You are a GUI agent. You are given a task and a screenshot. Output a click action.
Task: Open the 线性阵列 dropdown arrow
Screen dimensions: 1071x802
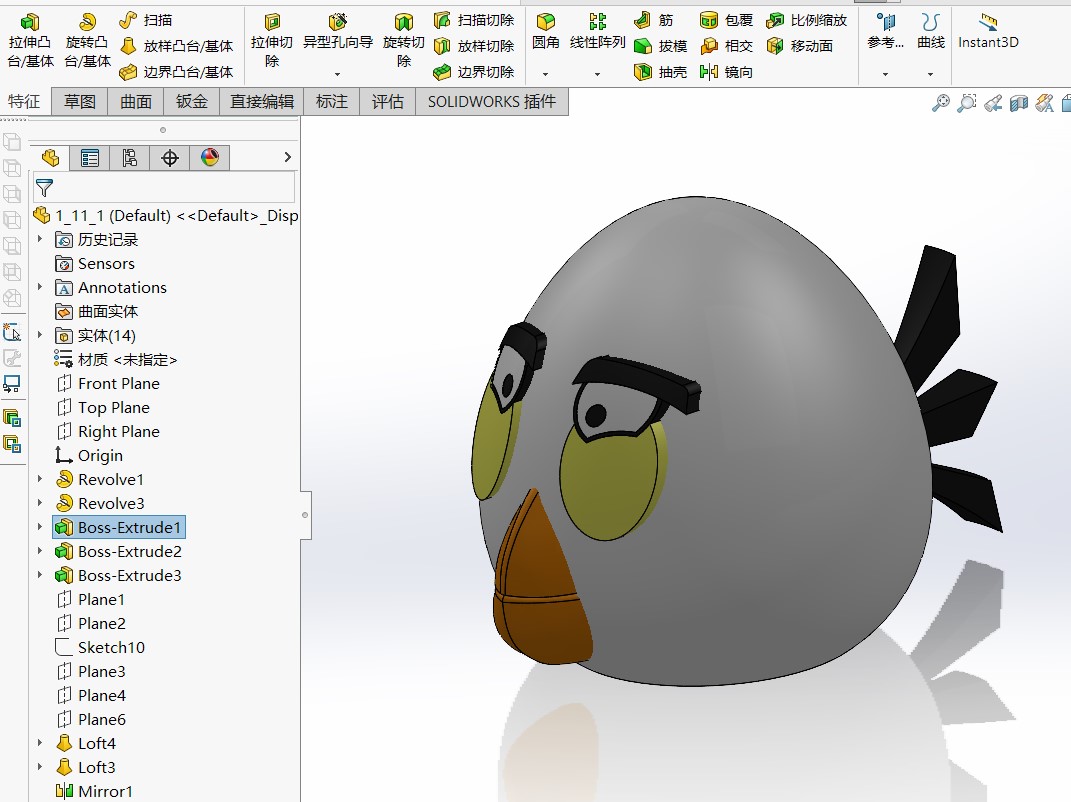598,74
